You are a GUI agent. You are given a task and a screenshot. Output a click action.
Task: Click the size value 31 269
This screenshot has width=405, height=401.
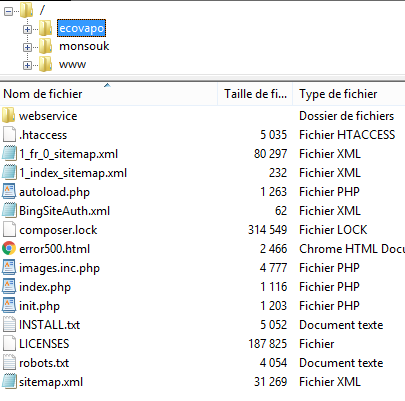(x=270, y=382)
